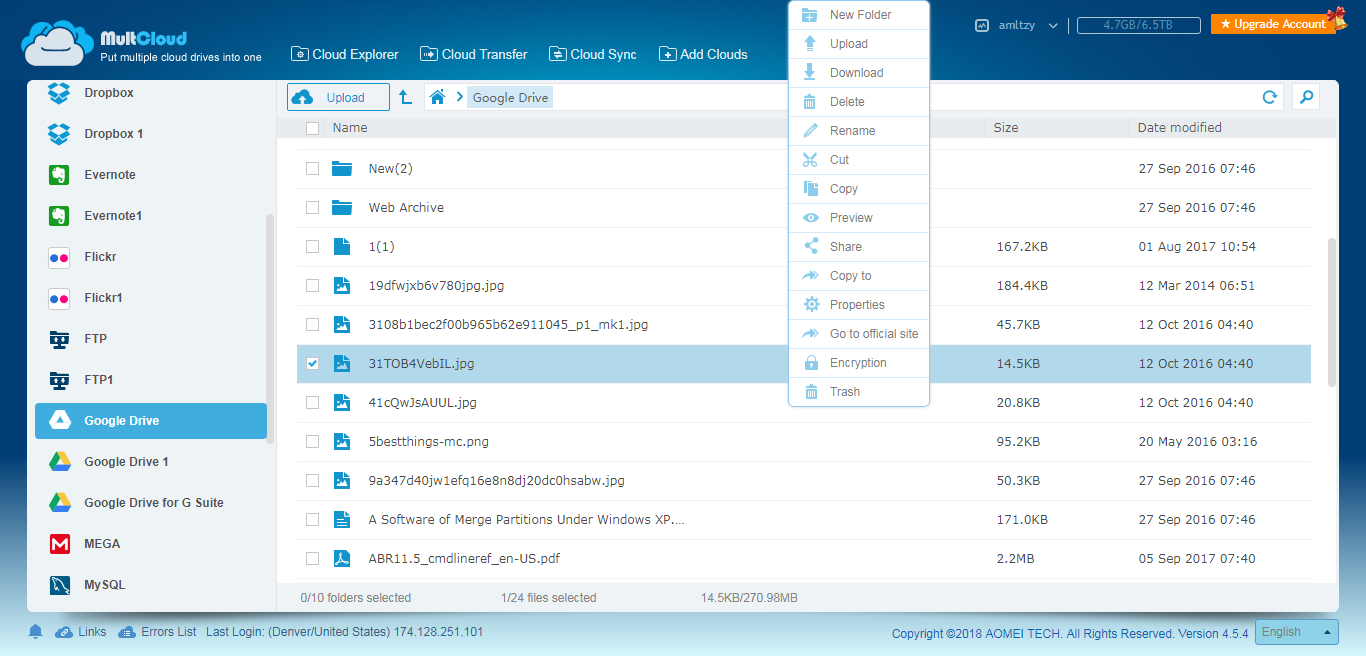Click the storage usage bar

[1137, 25]
